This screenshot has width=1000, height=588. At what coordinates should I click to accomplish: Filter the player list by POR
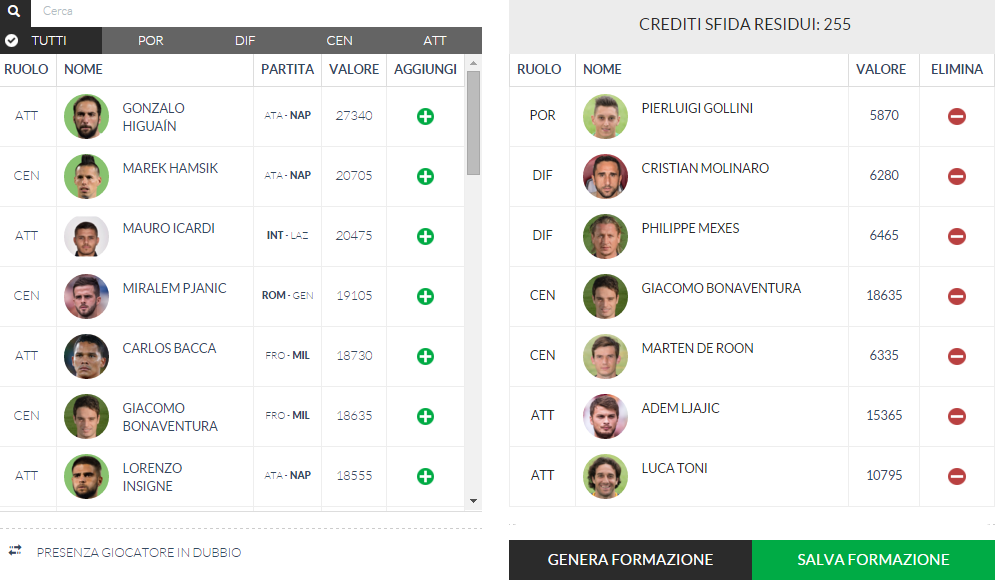click(x=151, y=40)
